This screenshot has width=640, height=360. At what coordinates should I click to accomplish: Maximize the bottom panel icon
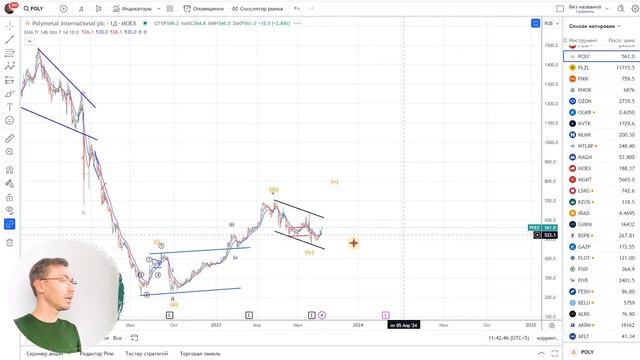[554, 353]
